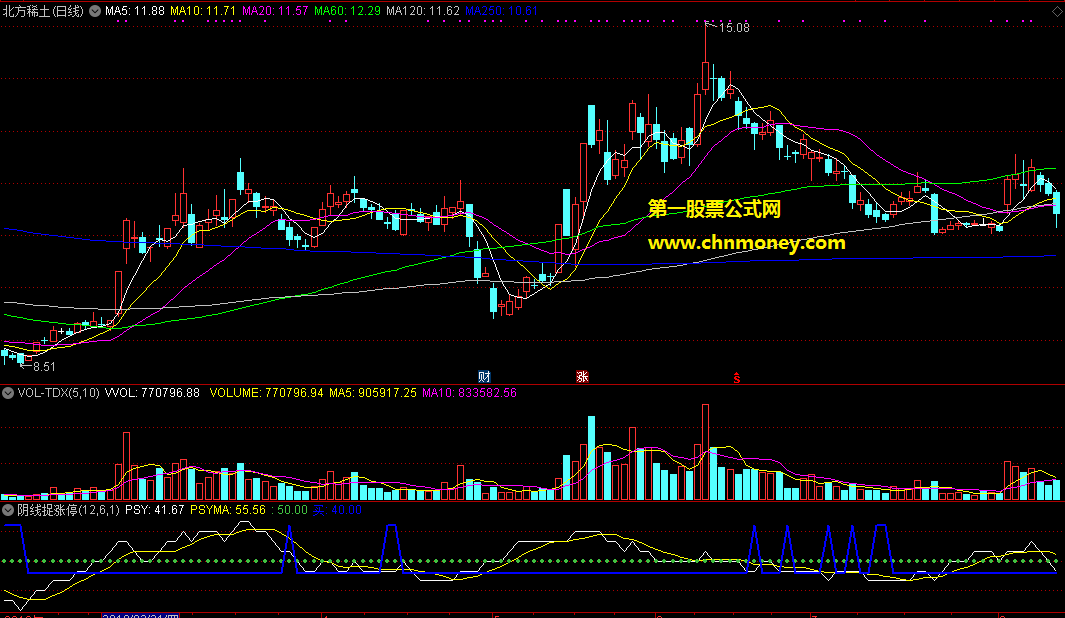The width and height of the screenshot is (1065, 618).
Task: Click the 15.08 high price label
Action: click(734, 28)
